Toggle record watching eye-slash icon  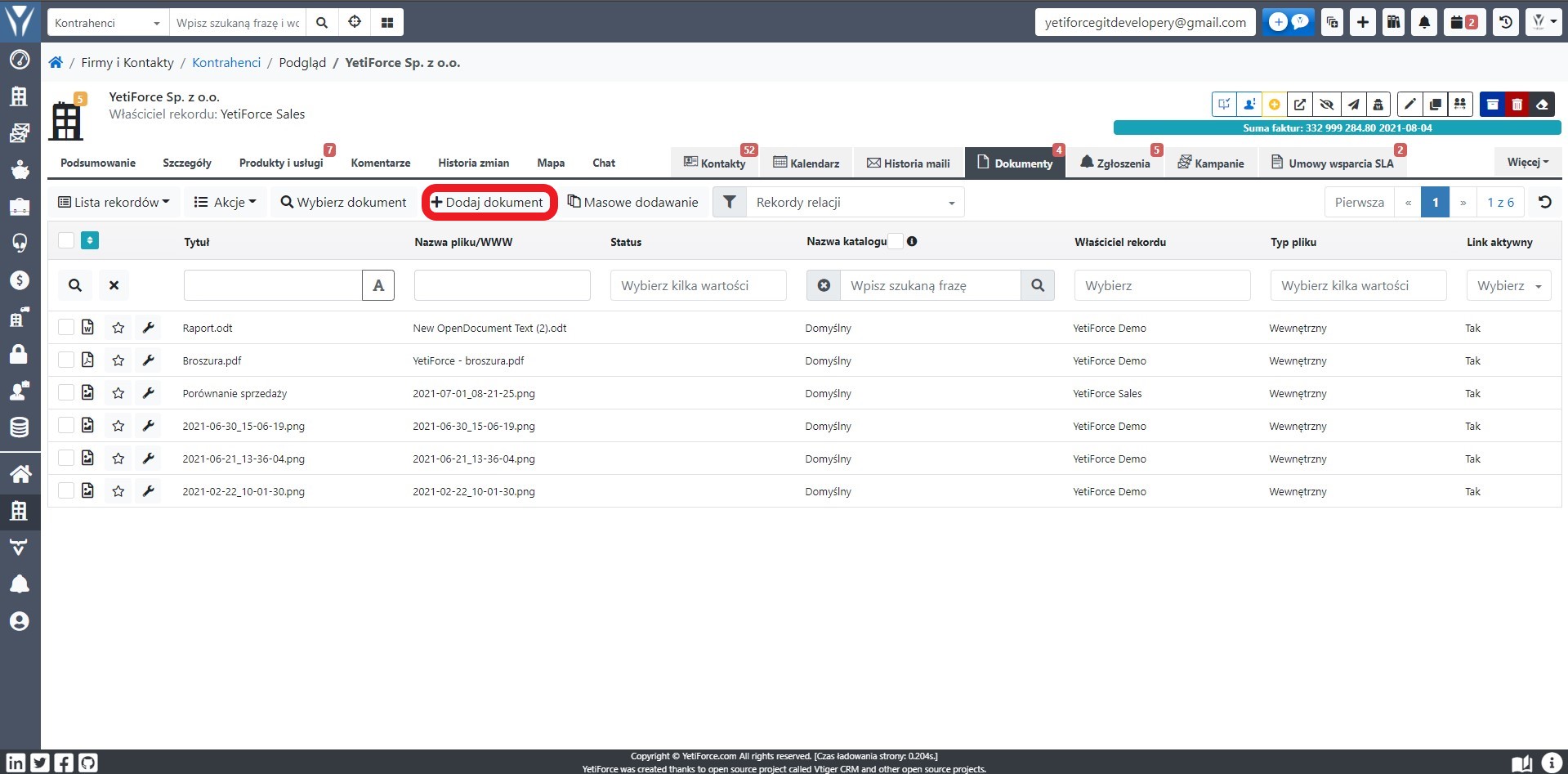coord(1327,105)
